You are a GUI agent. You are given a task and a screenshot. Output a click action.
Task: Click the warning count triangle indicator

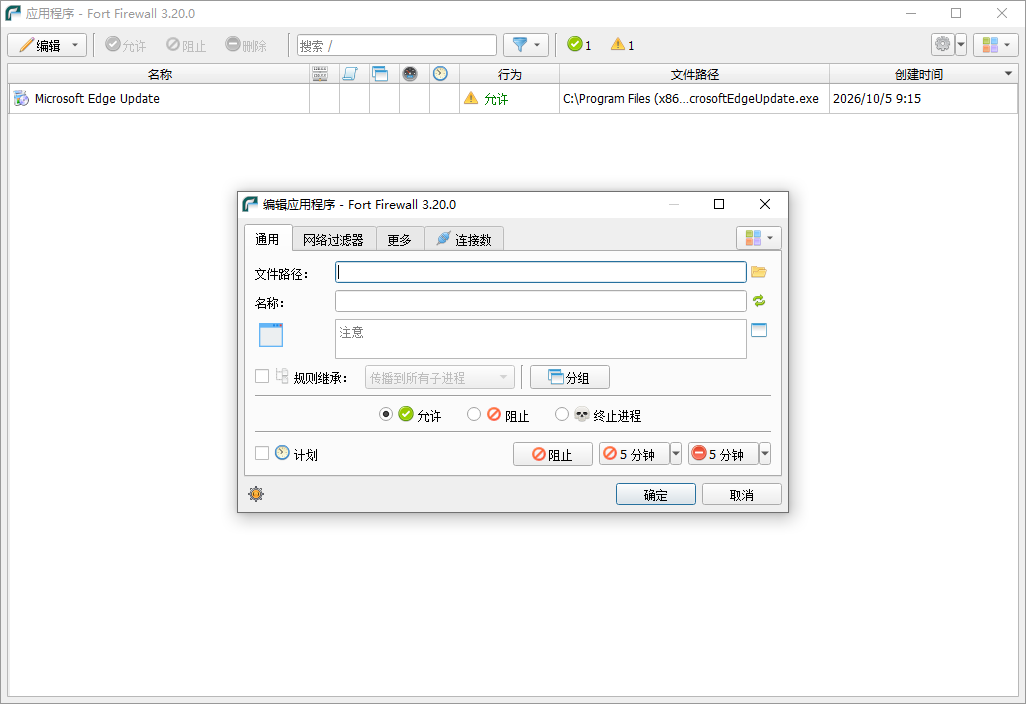coord(622,44)
